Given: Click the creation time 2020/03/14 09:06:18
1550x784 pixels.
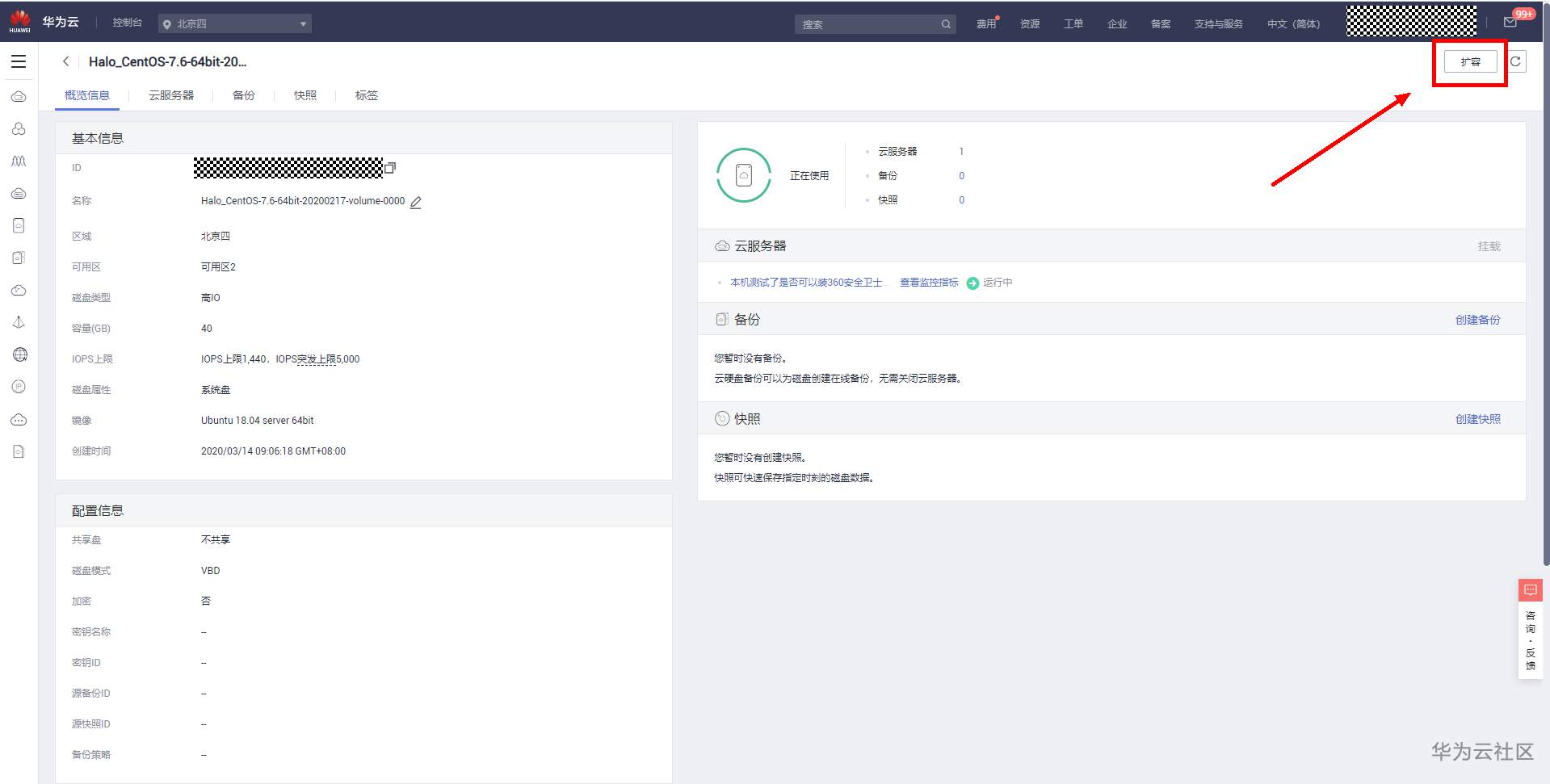Looking at the screenshot, I should (273, 451).
